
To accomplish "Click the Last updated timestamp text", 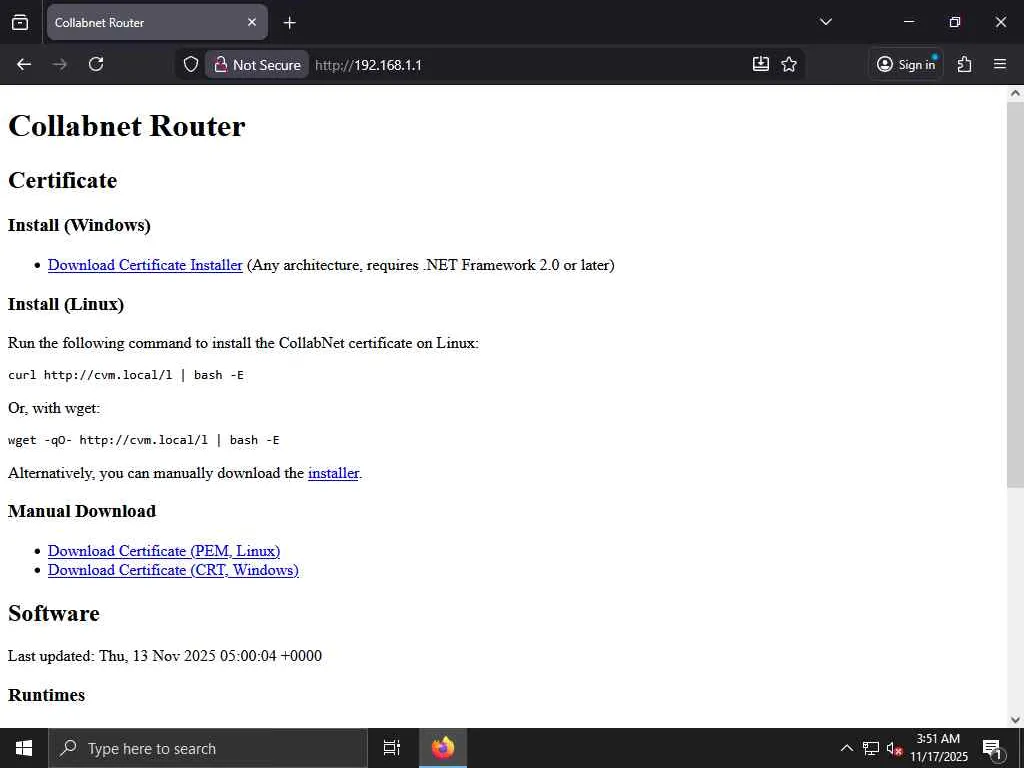I will click(x=165, y=656).
